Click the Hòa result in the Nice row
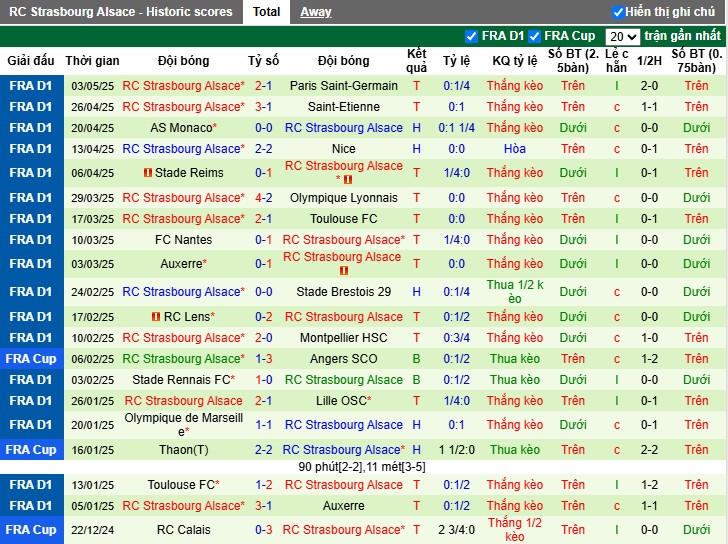The height and width of the screenshot is (544, 728). pyautogui.click(x=514, y=149)
